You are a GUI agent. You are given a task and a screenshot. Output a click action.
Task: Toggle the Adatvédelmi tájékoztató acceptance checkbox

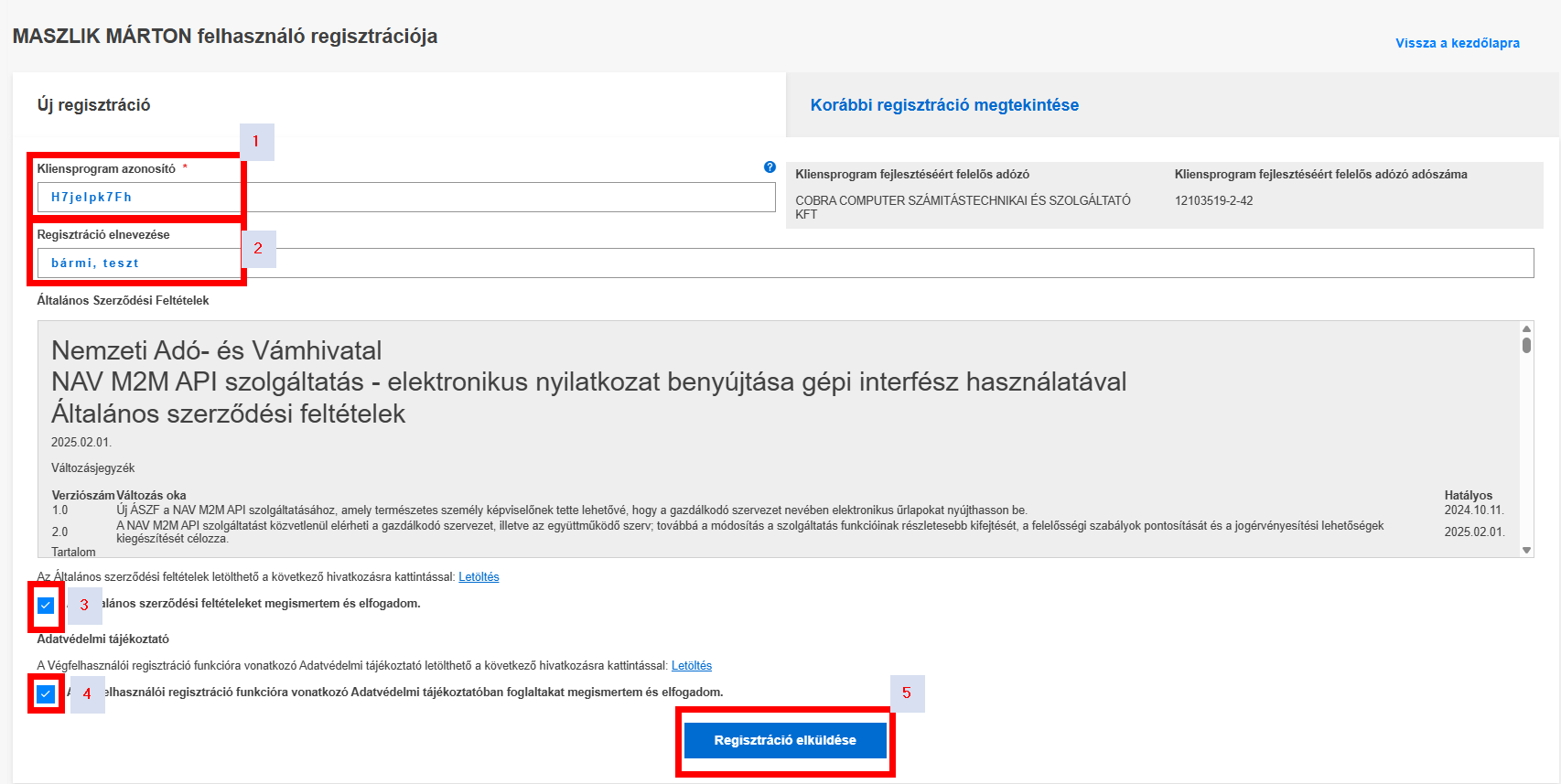(46, 694)
